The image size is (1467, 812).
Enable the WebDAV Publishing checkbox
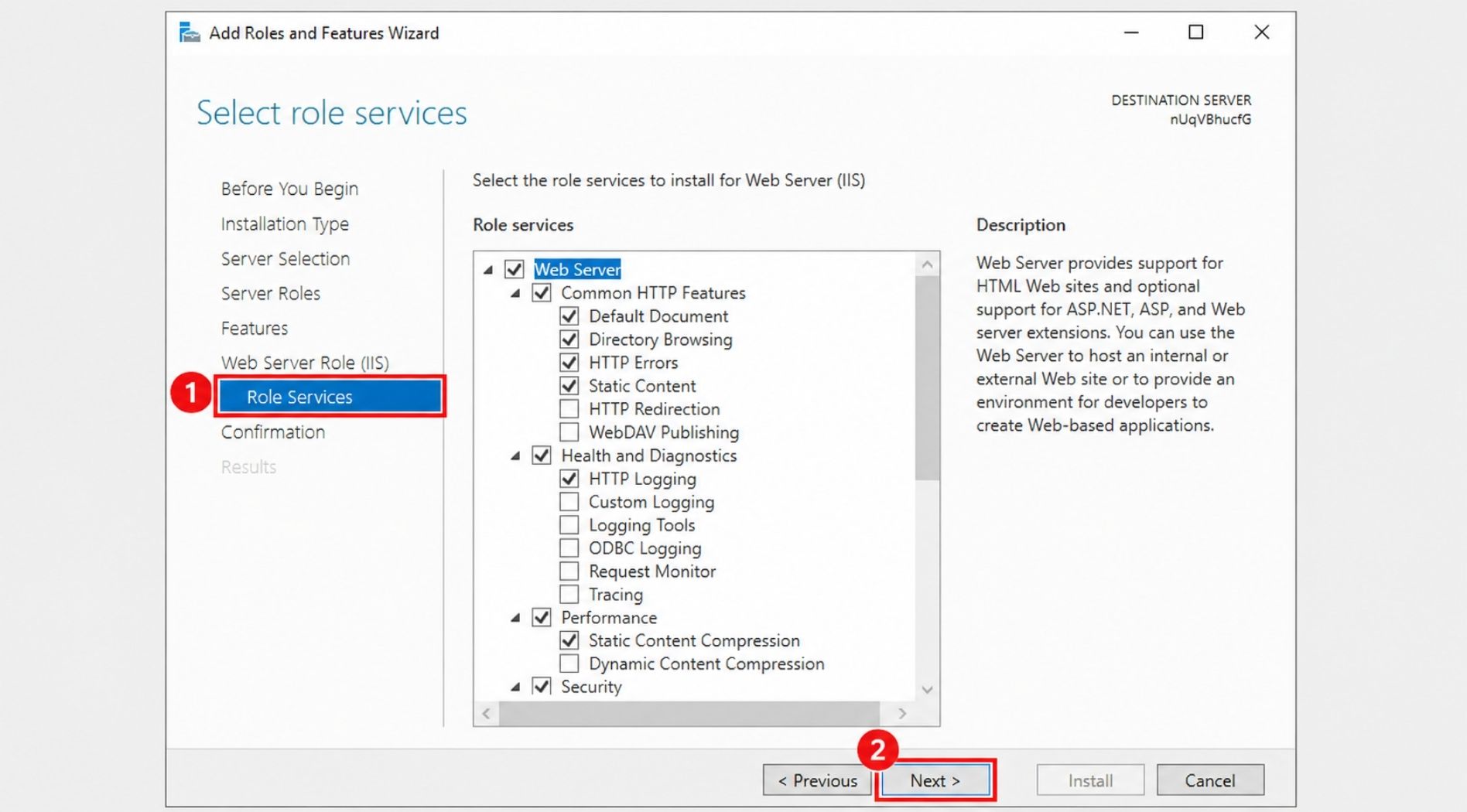pyautogui.click(x=569, y=432)
